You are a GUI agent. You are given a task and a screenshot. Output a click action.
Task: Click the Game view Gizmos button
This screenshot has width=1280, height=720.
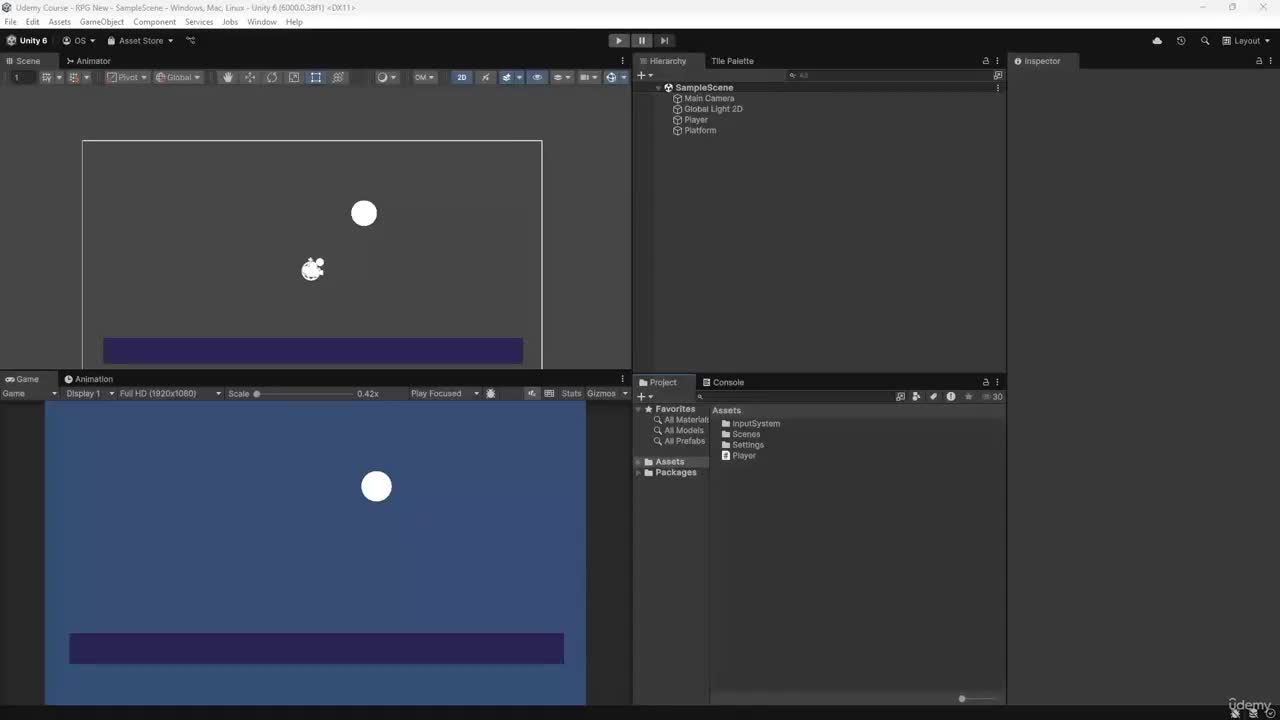pyautogui.click(x=601, y=394)
